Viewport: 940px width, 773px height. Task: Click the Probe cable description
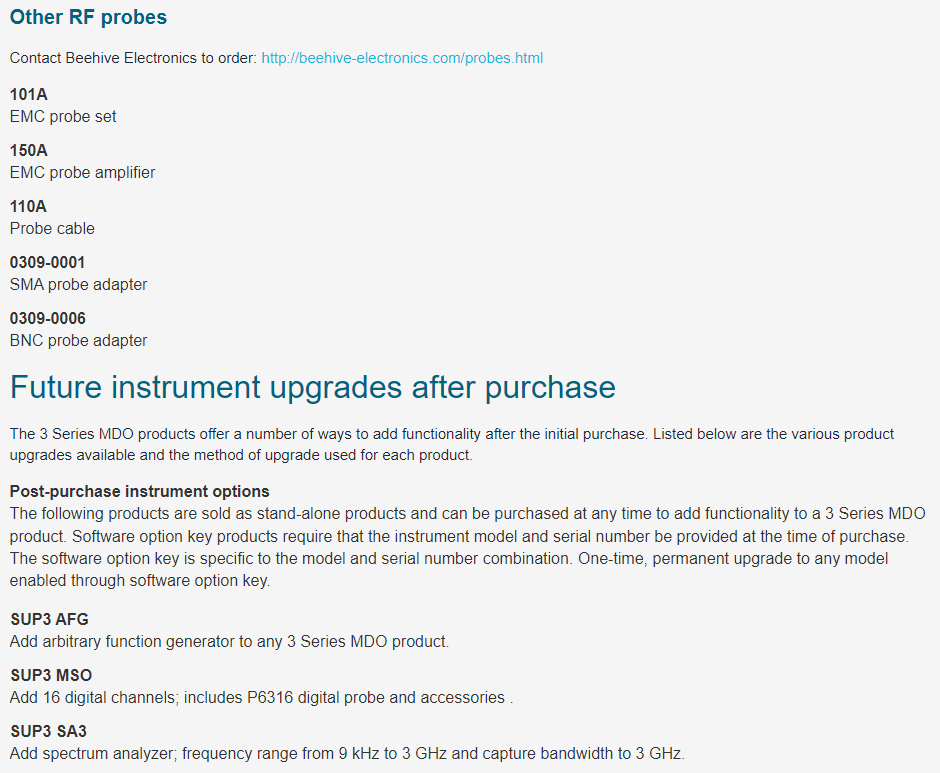pos(52,228)
